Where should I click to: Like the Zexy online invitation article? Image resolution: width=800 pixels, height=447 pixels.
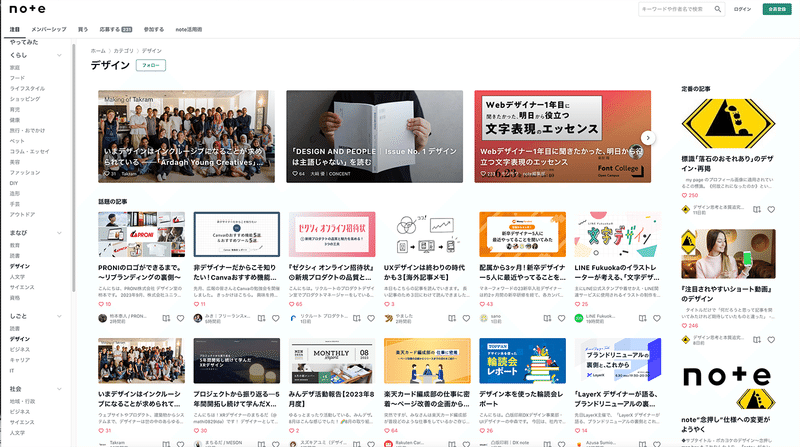(371, 318)
